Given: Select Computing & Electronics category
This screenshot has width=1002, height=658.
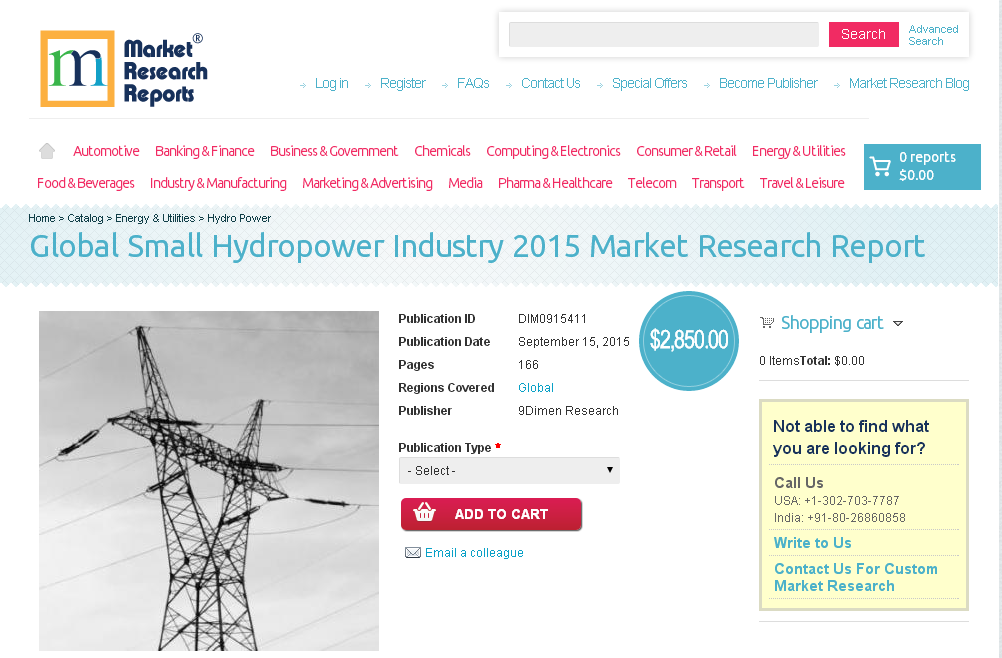Looking at the screenshot, I should [553, 151].
